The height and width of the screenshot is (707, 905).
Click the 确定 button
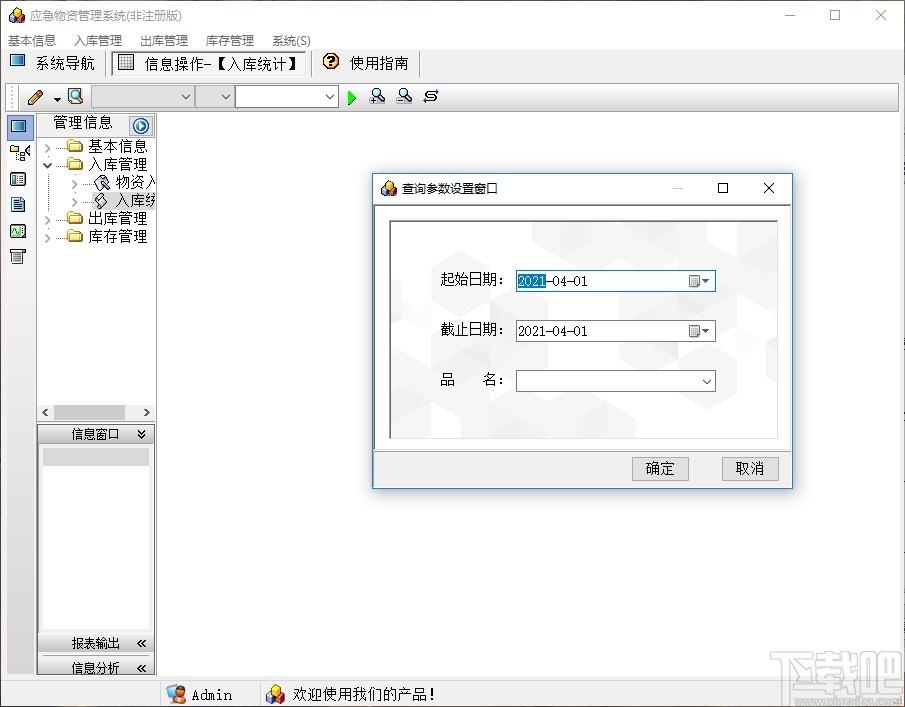click(660, 469)
